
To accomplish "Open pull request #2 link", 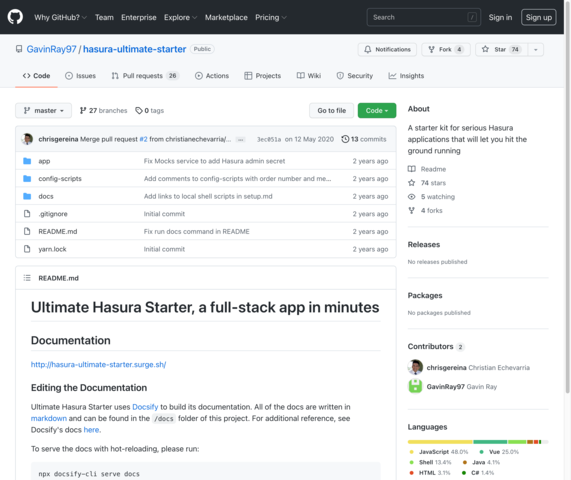I will click(143, 139).
